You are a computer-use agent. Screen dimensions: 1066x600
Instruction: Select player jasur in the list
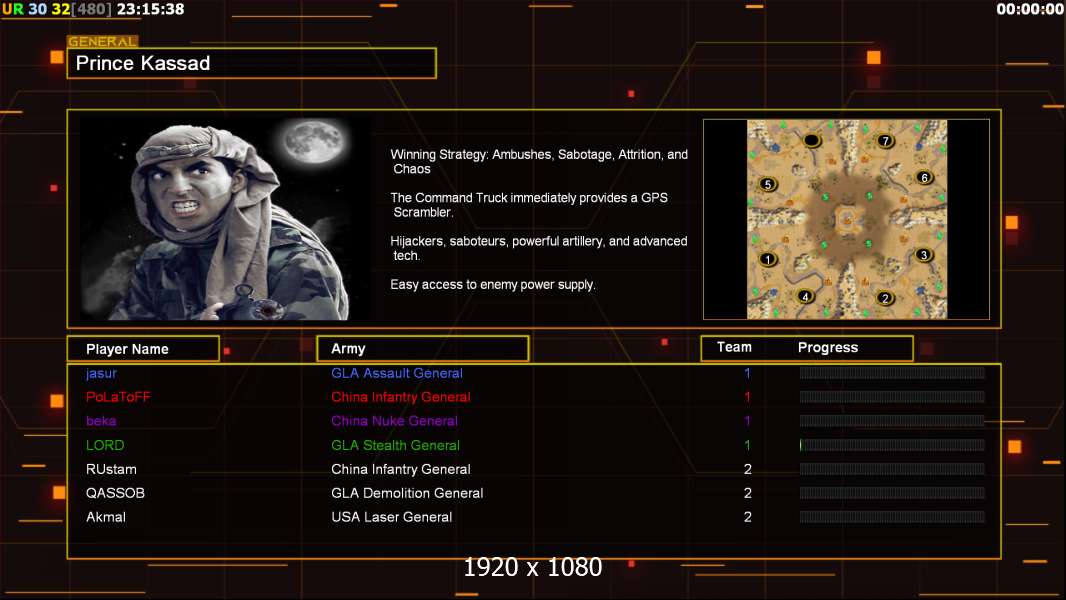point(101,373)
